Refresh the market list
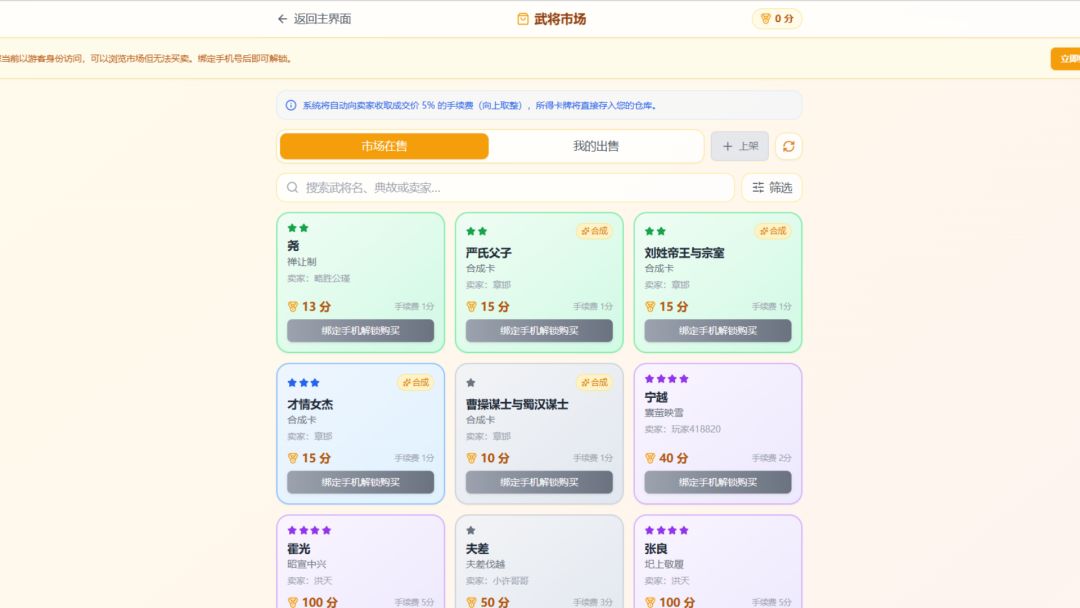 point(789,146)
